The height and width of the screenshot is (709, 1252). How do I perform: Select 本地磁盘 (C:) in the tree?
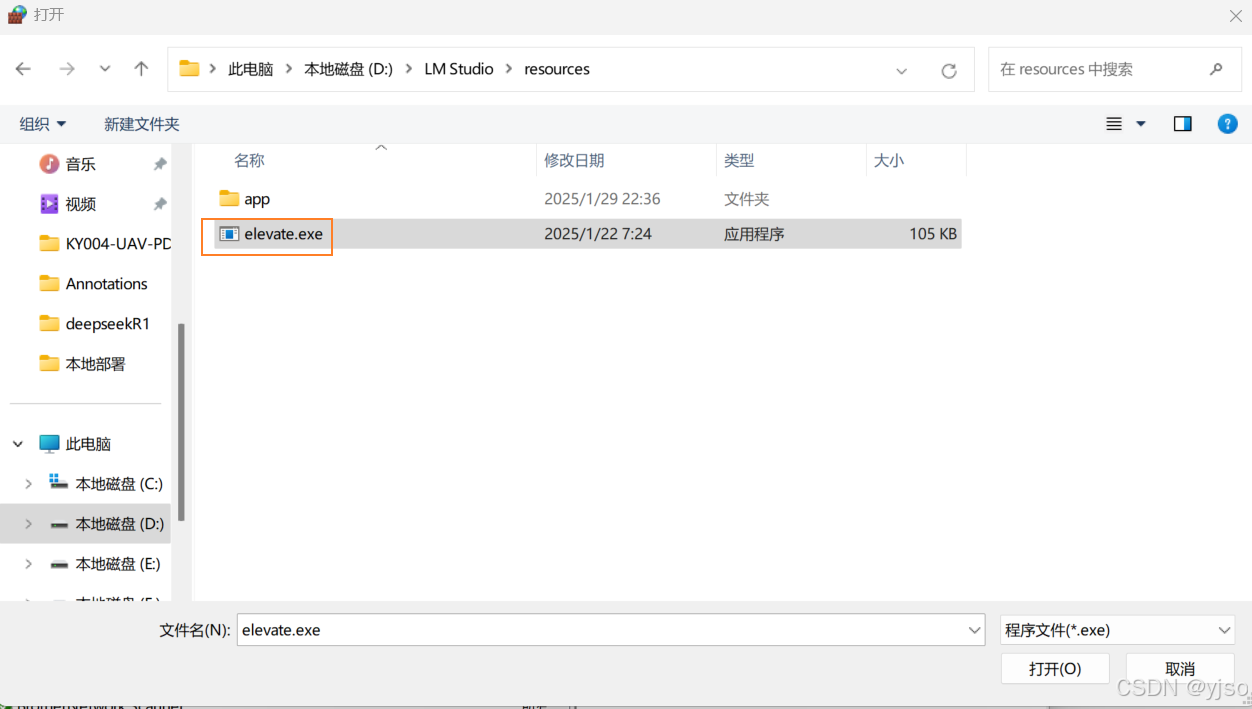click(119, 484)
